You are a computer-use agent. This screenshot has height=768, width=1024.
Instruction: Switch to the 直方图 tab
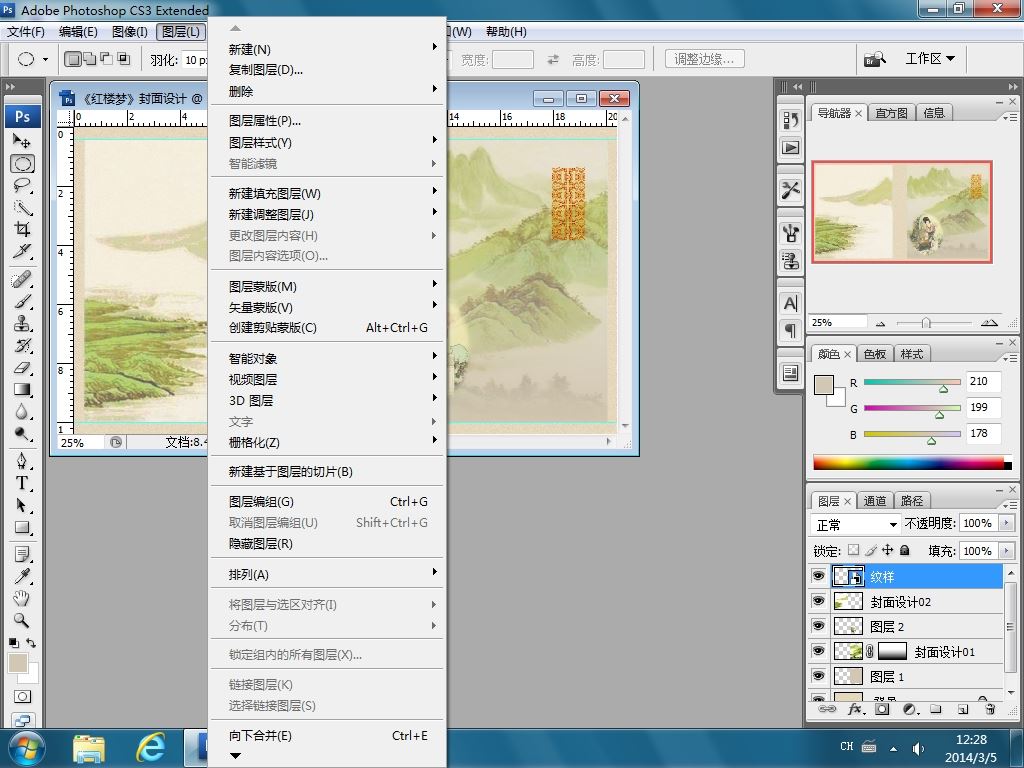point(891,113)
